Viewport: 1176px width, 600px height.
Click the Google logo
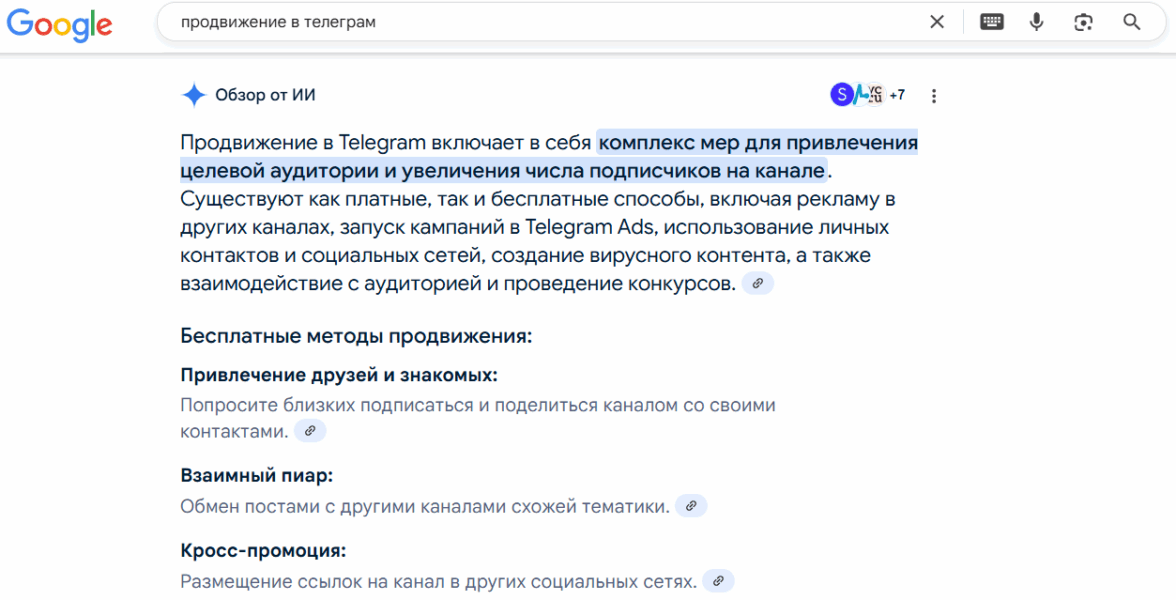[60, 24]
